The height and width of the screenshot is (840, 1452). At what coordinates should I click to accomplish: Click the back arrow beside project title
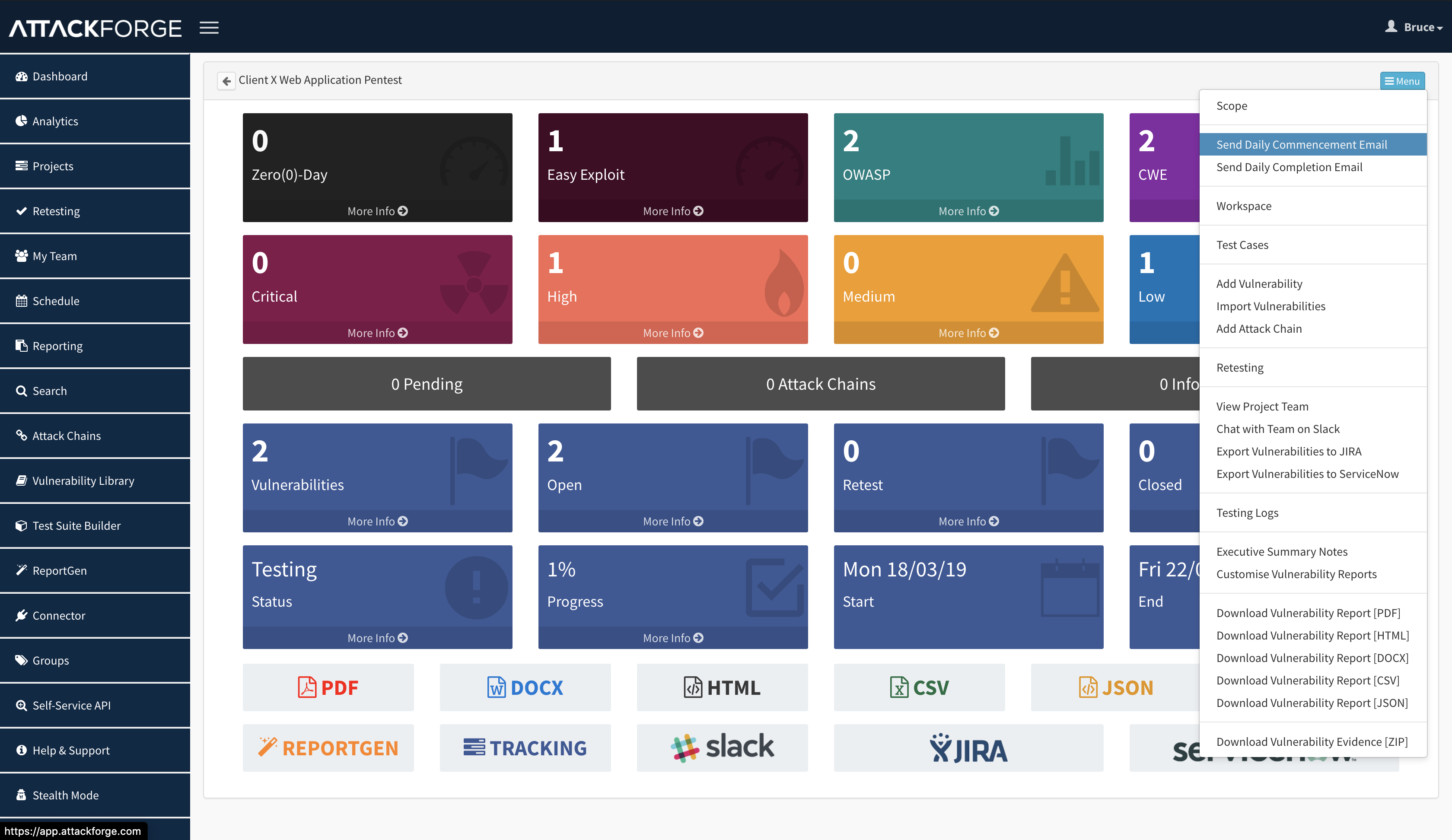click(226, 81)
